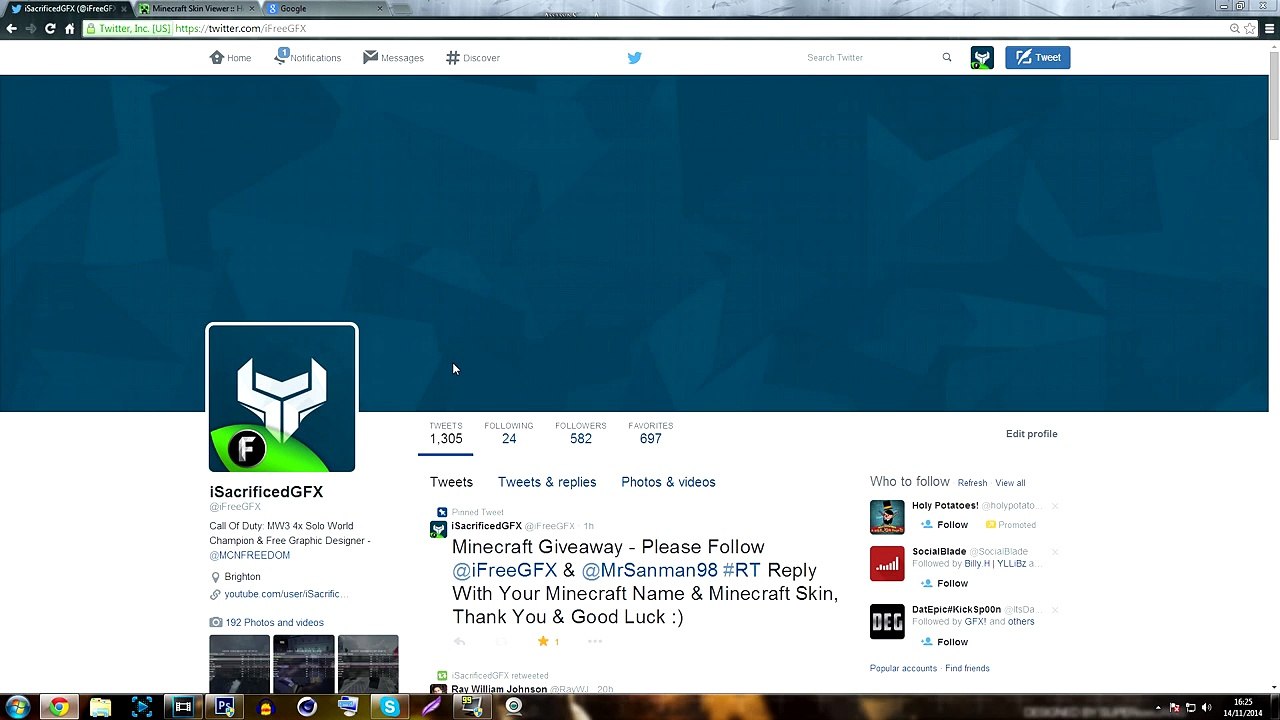Click the search magnifier icon
Viewport: 1280px width, 720px height.
947,58
